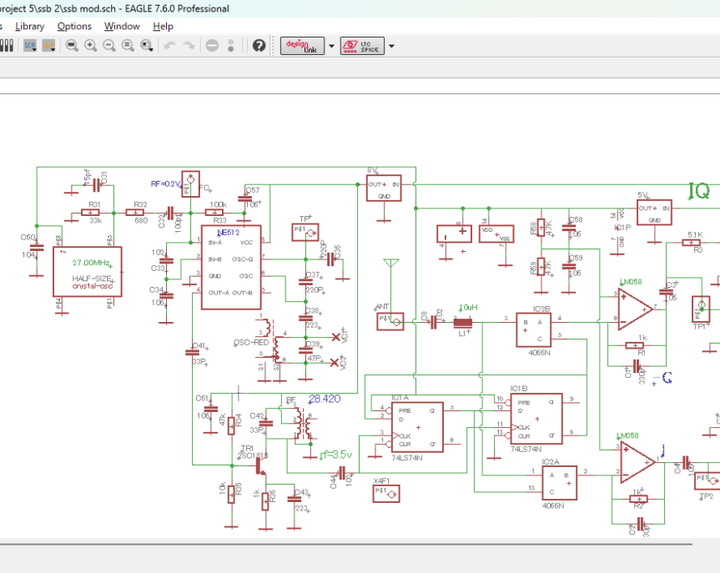
Task: Open the Library menu
Action: [29, 26]
